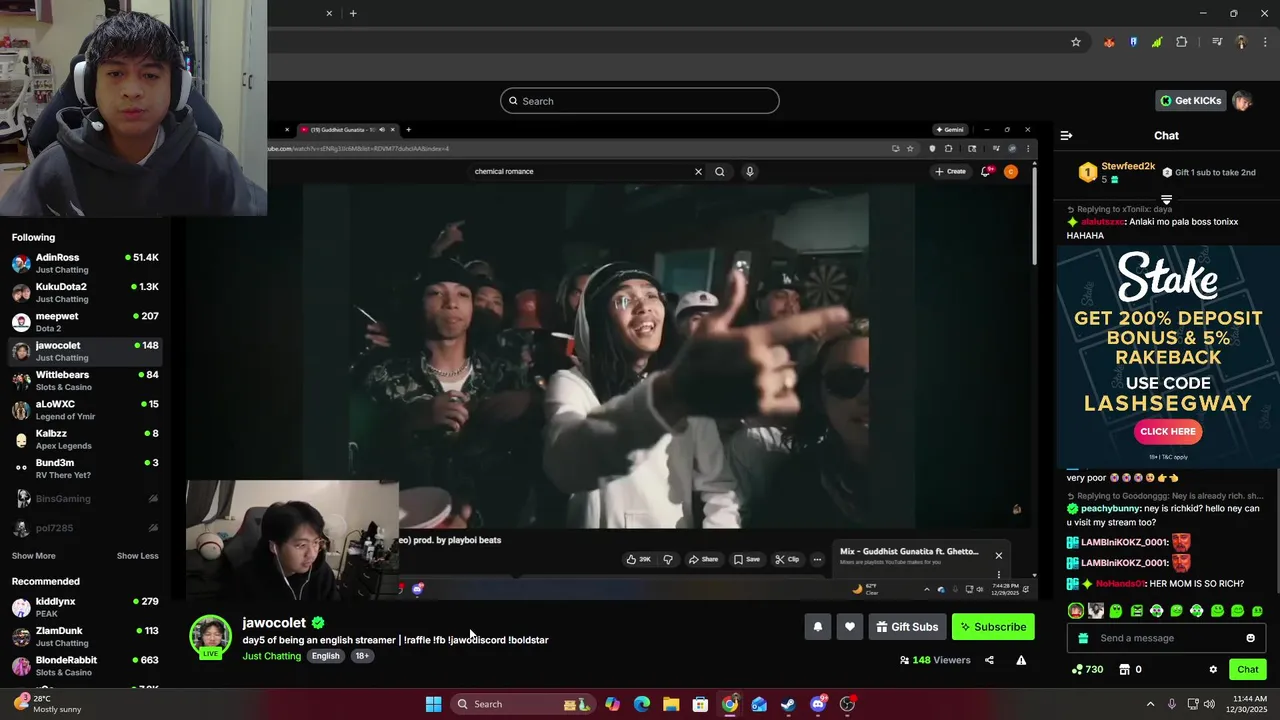Like the embedded YouTube video 39K

click(x=638, y=559)
